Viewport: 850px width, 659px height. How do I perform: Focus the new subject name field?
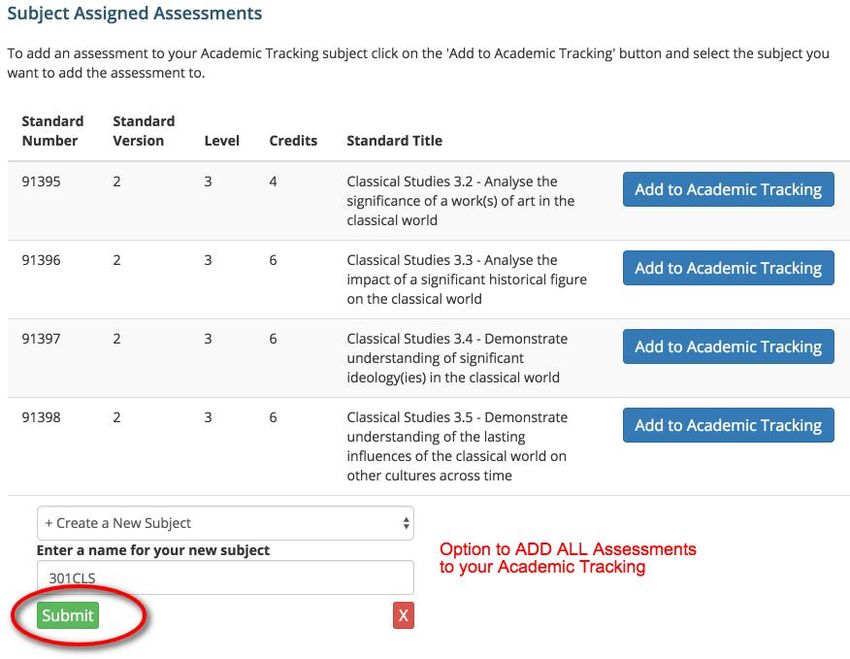226,577
